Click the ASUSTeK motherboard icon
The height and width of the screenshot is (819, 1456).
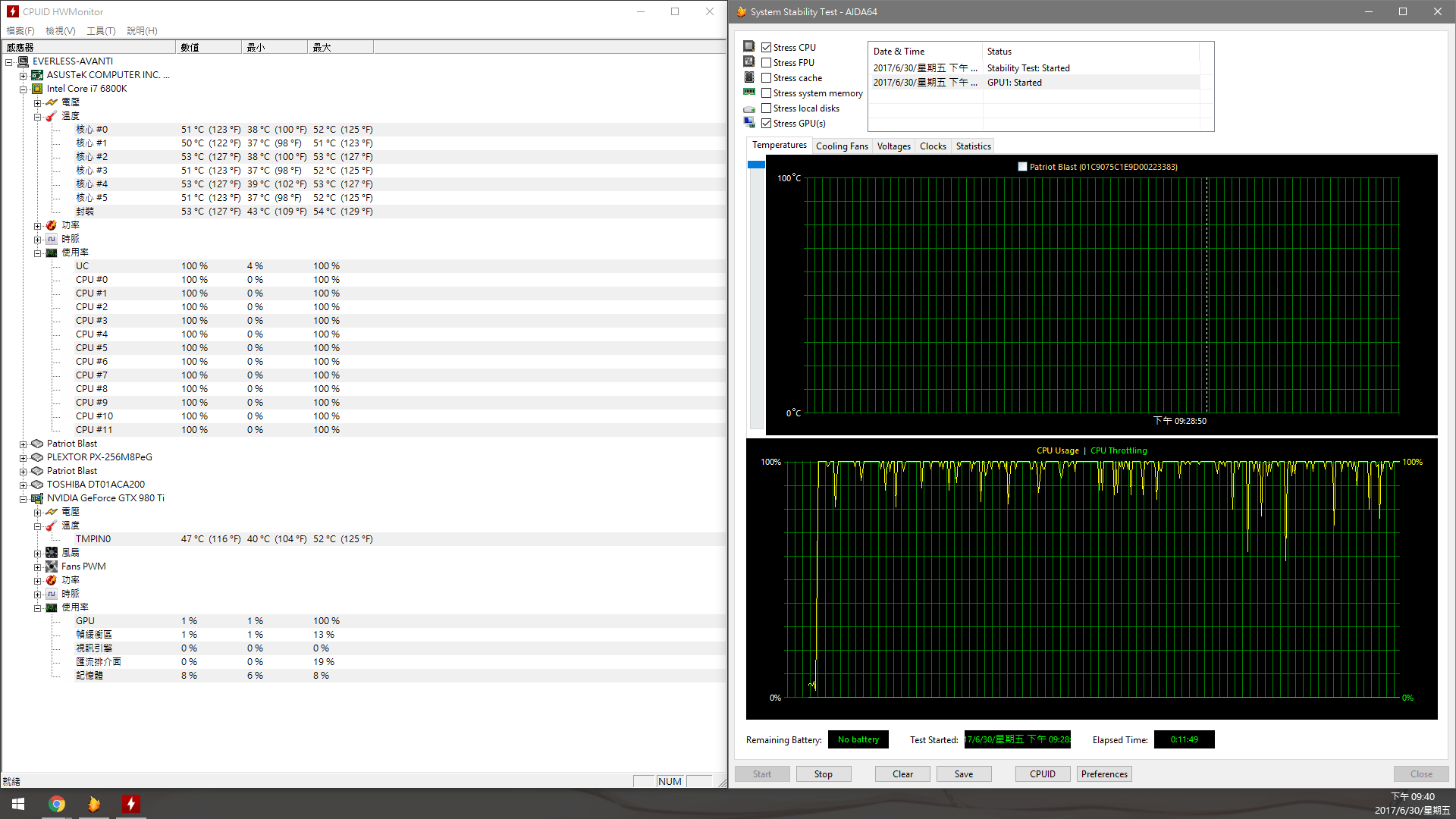(x=37, y=75)
